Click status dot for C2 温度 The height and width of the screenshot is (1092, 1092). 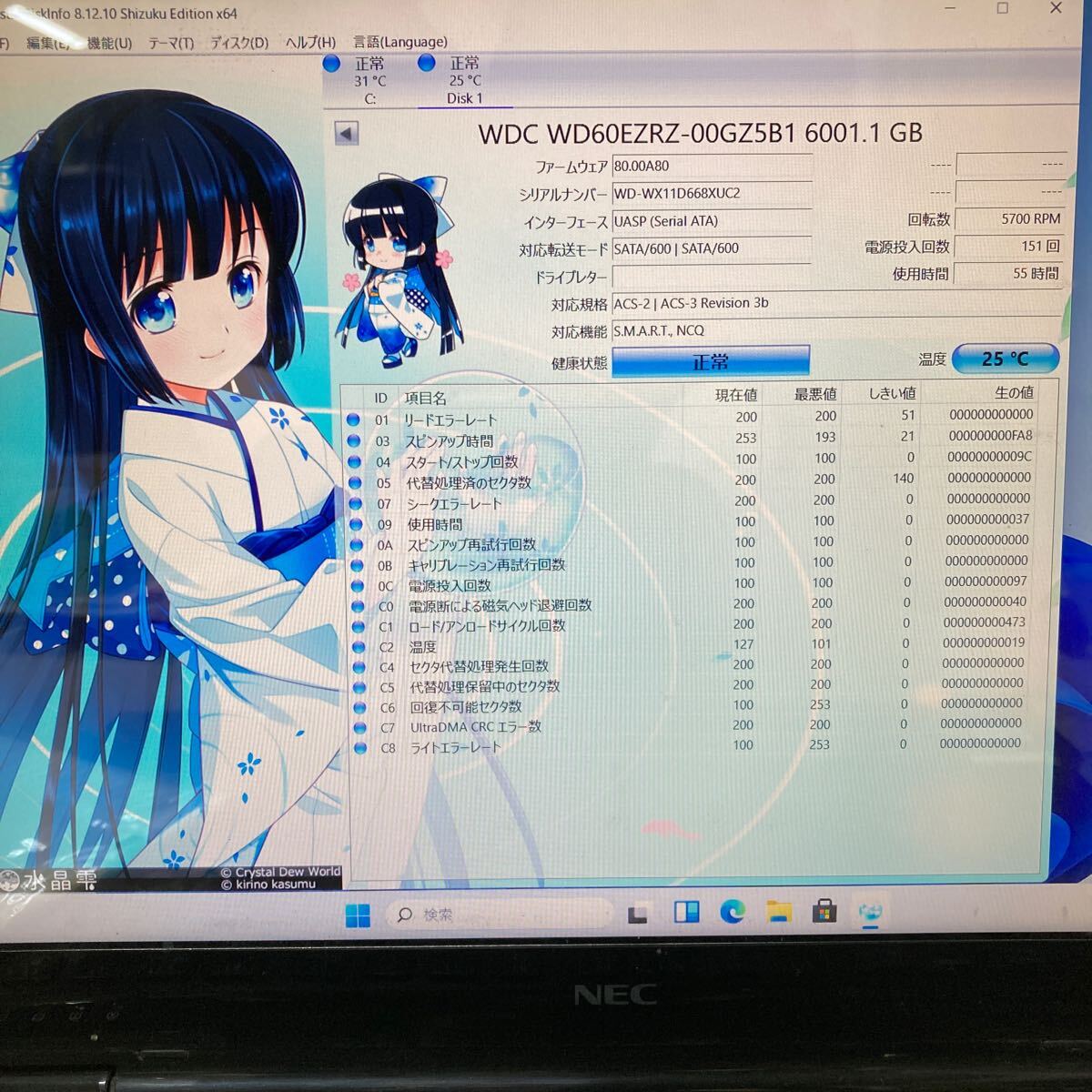point(359,647)
